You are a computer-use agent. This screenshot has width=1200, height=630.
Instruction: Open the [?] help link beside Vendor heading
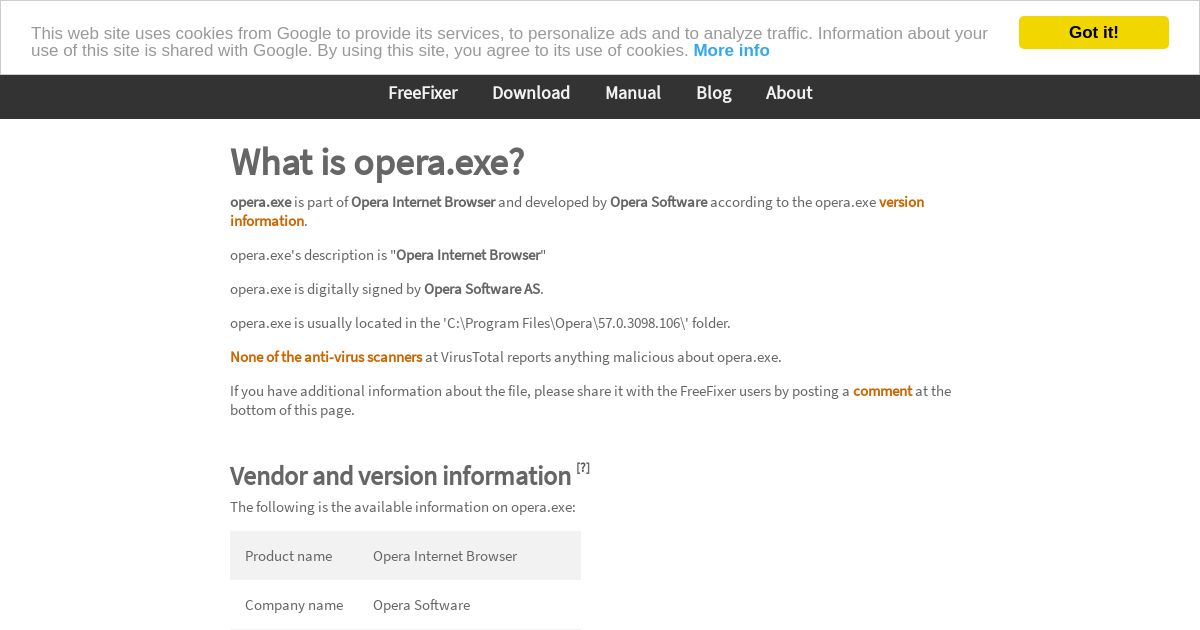click(x=583, y=467)
